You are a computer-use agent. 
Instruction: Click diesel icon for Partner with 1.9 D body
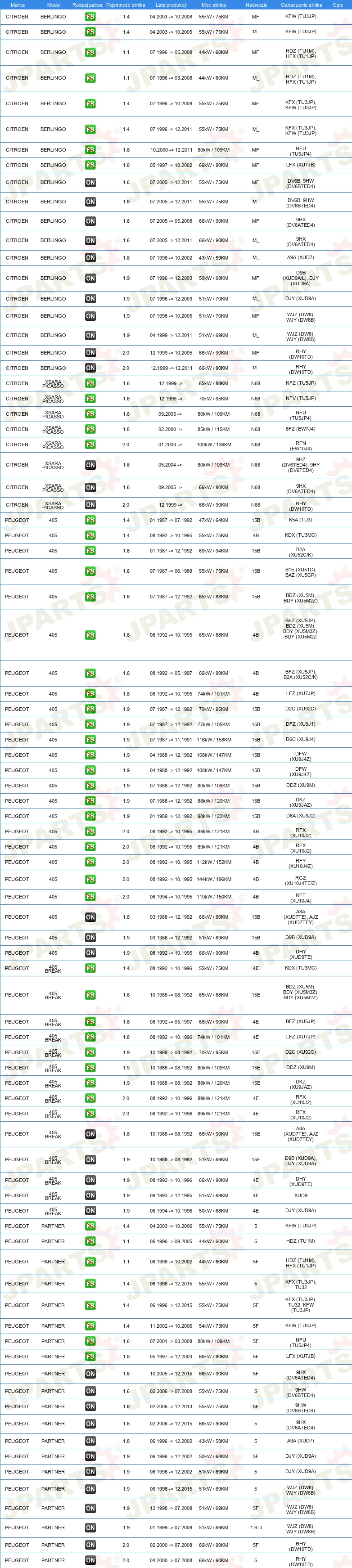(90, 1528)
